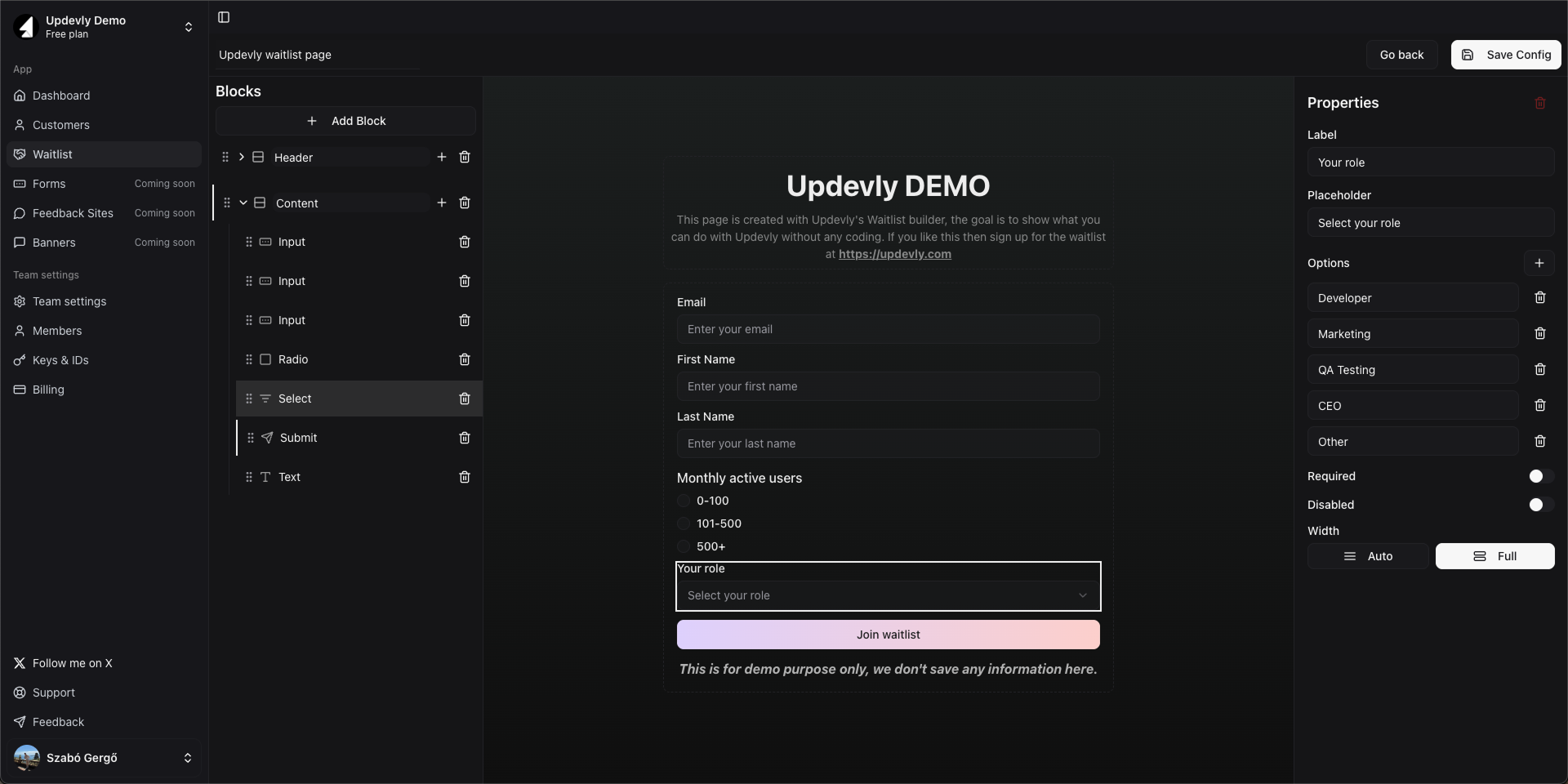Select the 101-500 radio option
The image size is (1568, 784).
tap(684, 523)
